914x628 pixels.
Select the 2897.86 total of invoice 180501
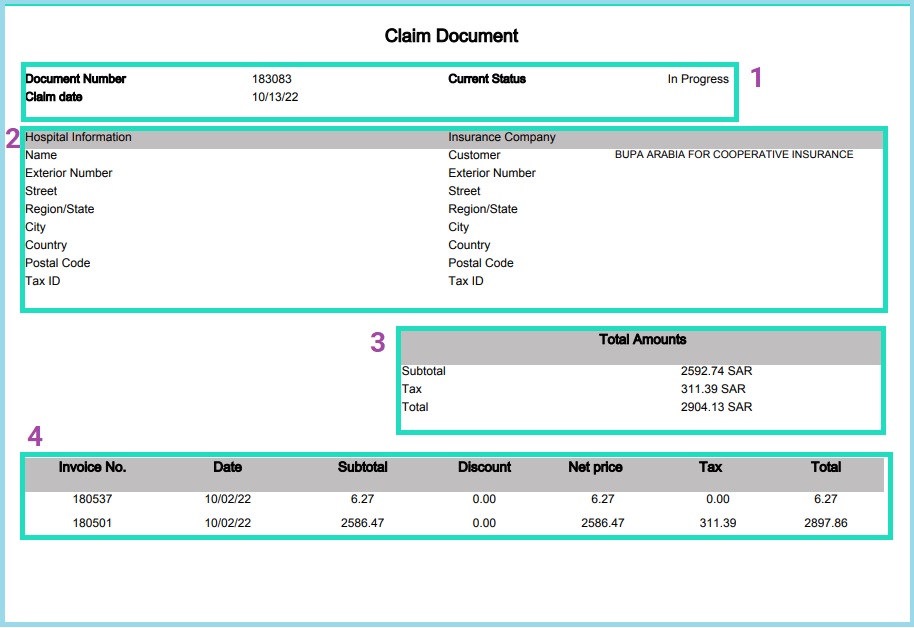coord(825,523)
